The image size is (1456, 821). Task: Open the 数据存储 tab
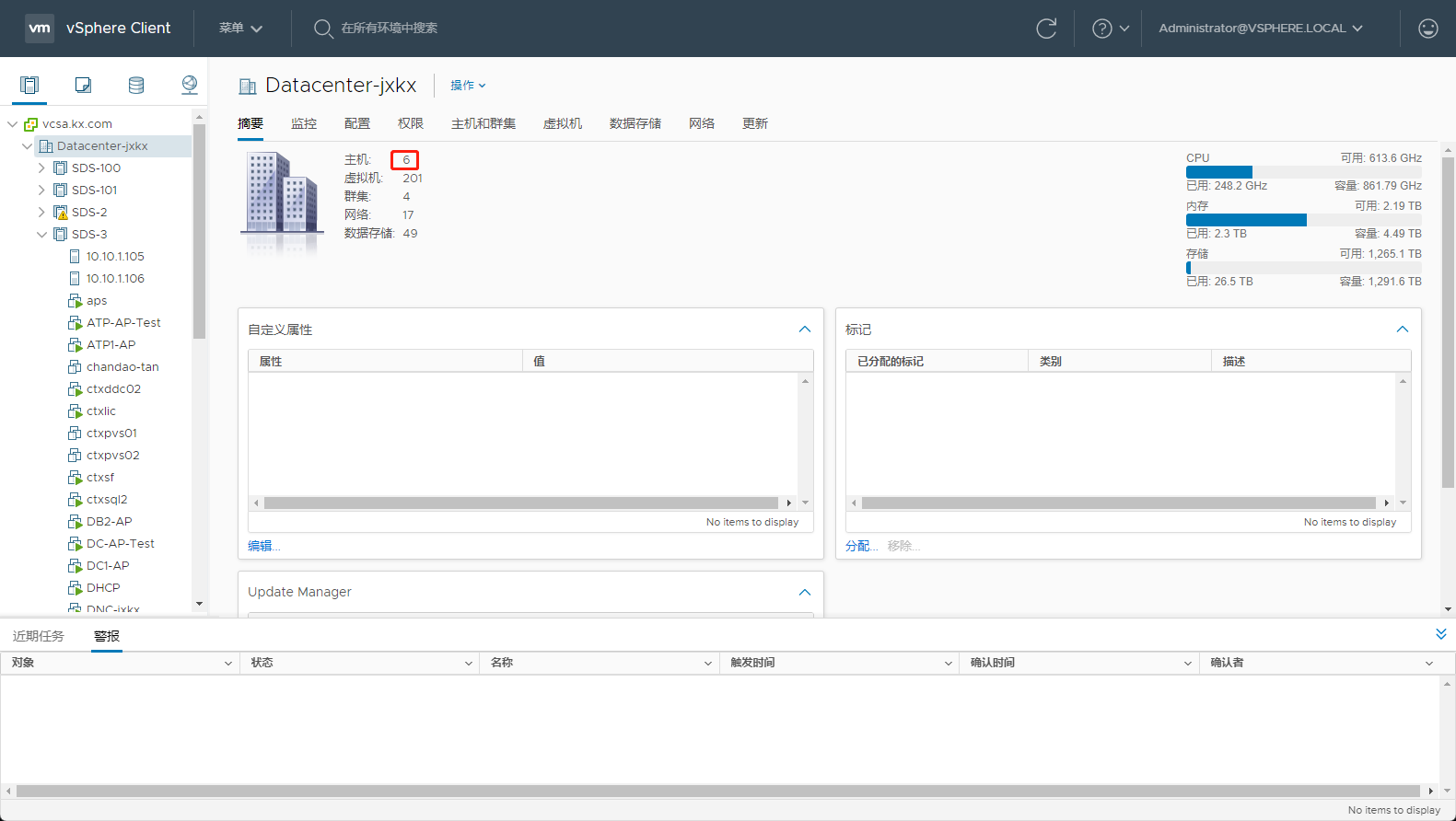pos(635,123)
